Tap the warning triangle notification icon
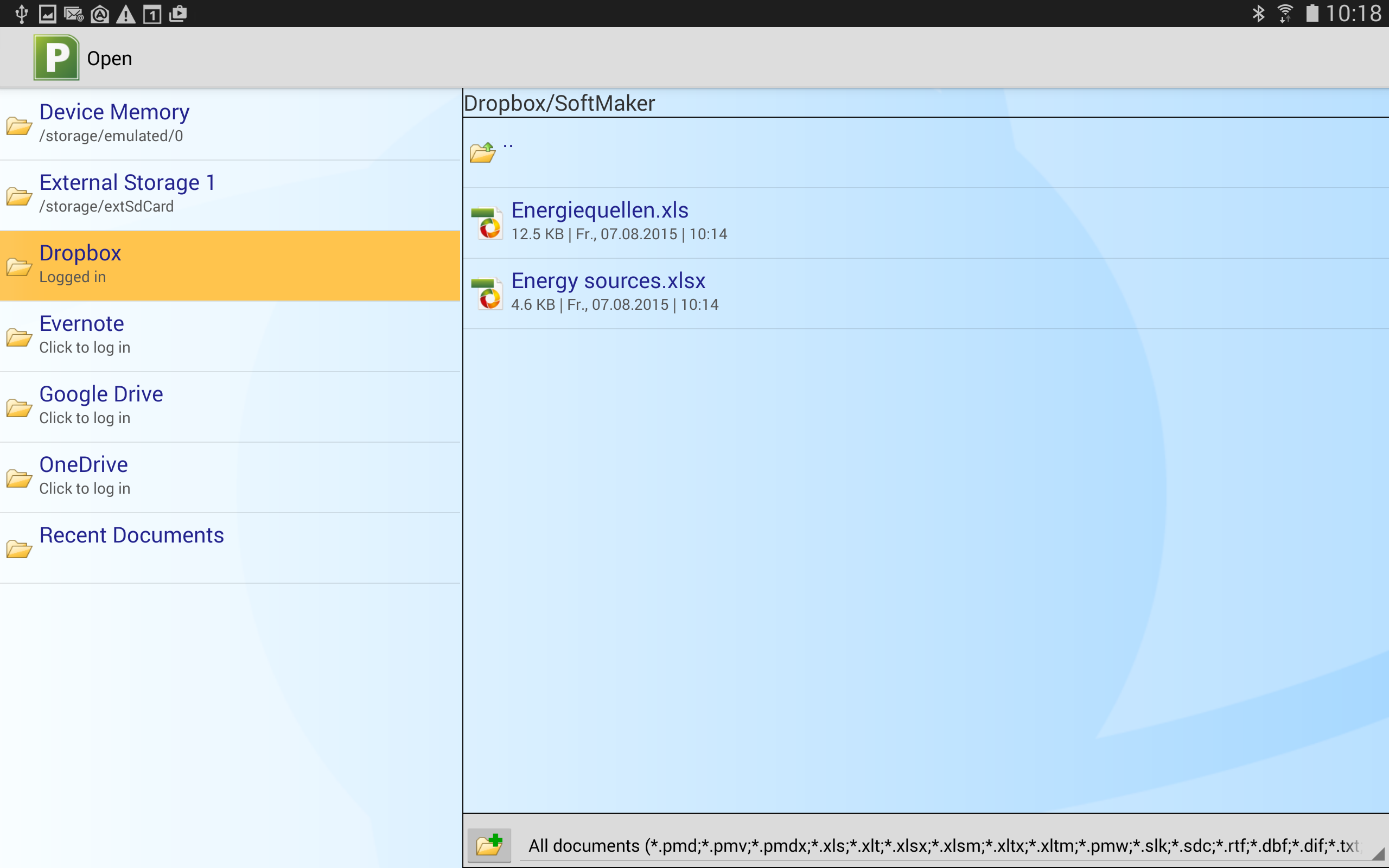Viewport: 1389px width, 868px height. (126, 14)
